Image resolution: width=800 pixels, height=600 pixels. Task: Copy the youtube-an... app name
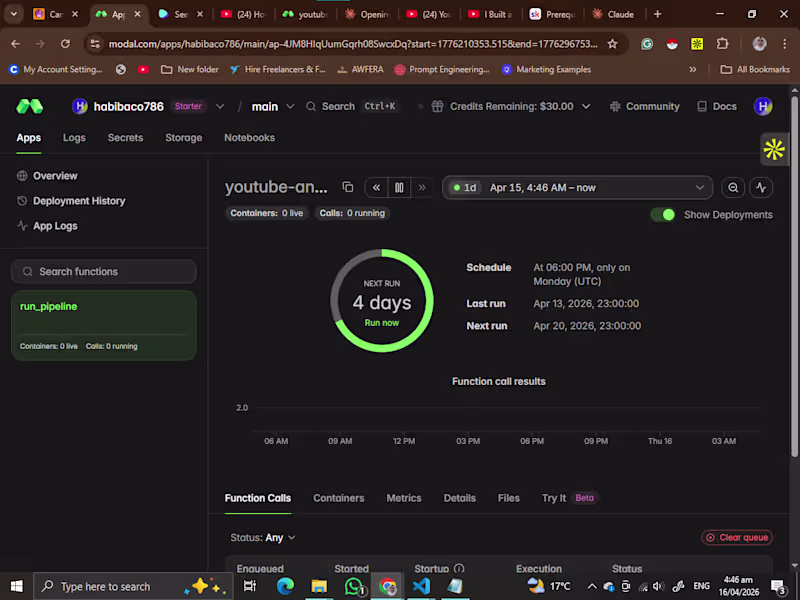tap(348, 187)
